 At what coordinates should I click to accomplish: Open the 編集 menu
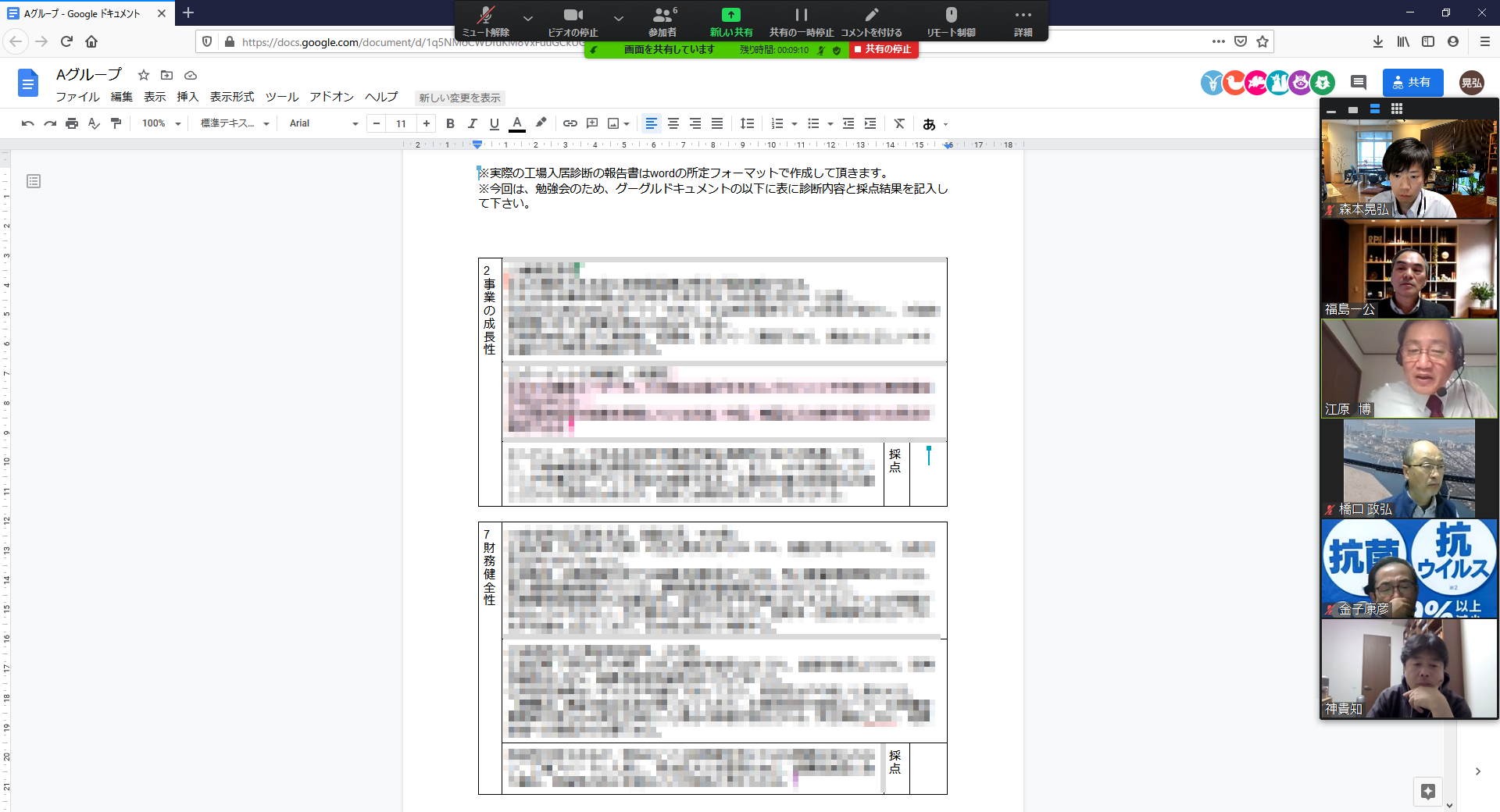point(121,97)
